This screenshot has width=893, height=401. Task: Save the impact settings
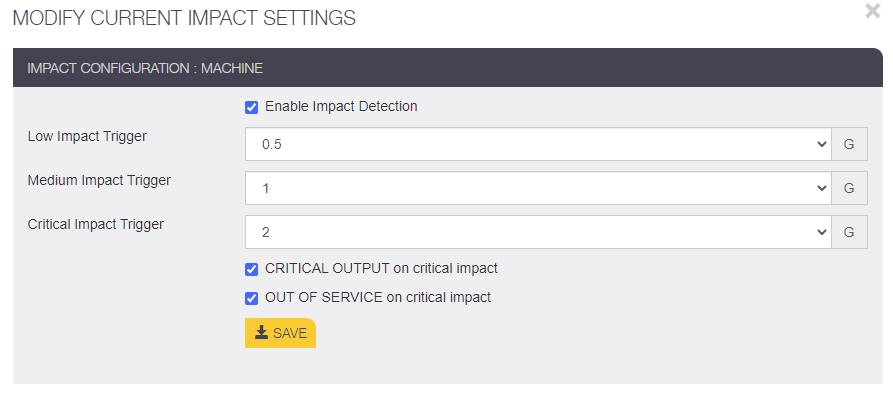coord(280,333)
